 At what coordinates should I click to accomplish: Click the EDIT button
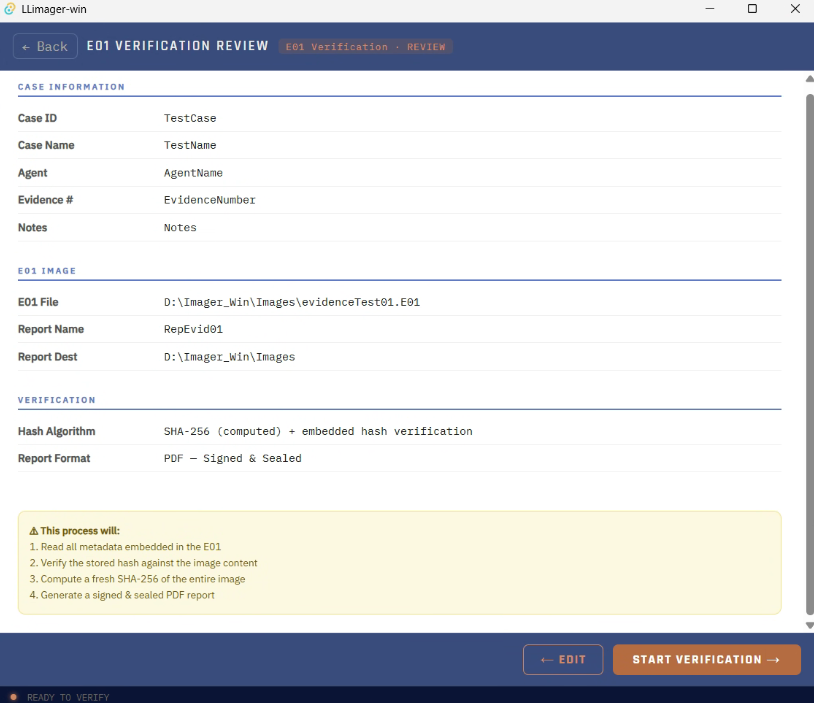click(563, 659)
